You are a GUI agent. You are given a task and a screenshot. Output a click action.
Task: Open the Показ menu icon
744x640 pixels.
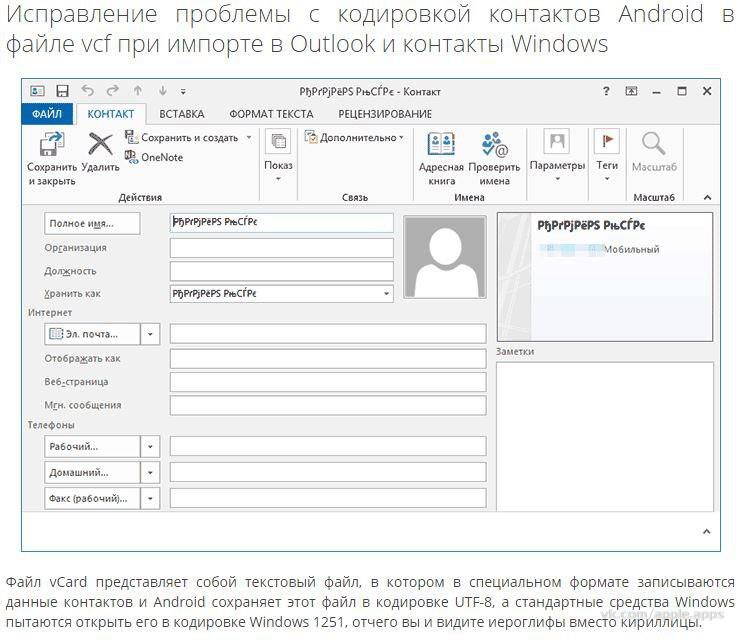coord(278,142)
